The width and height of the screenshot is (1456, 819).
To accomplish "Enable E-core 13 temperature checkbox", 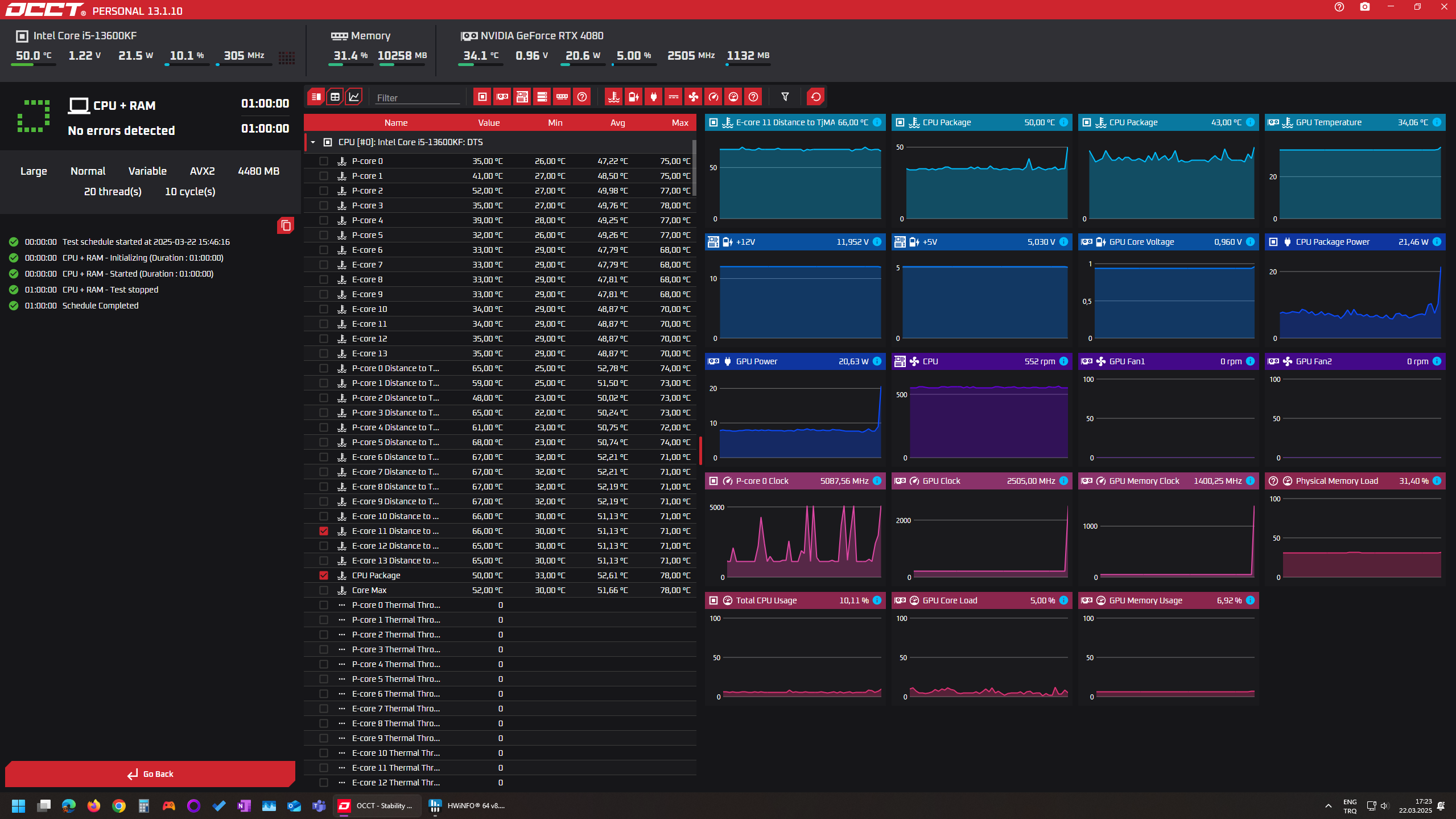I will click(x=324, y=353).
